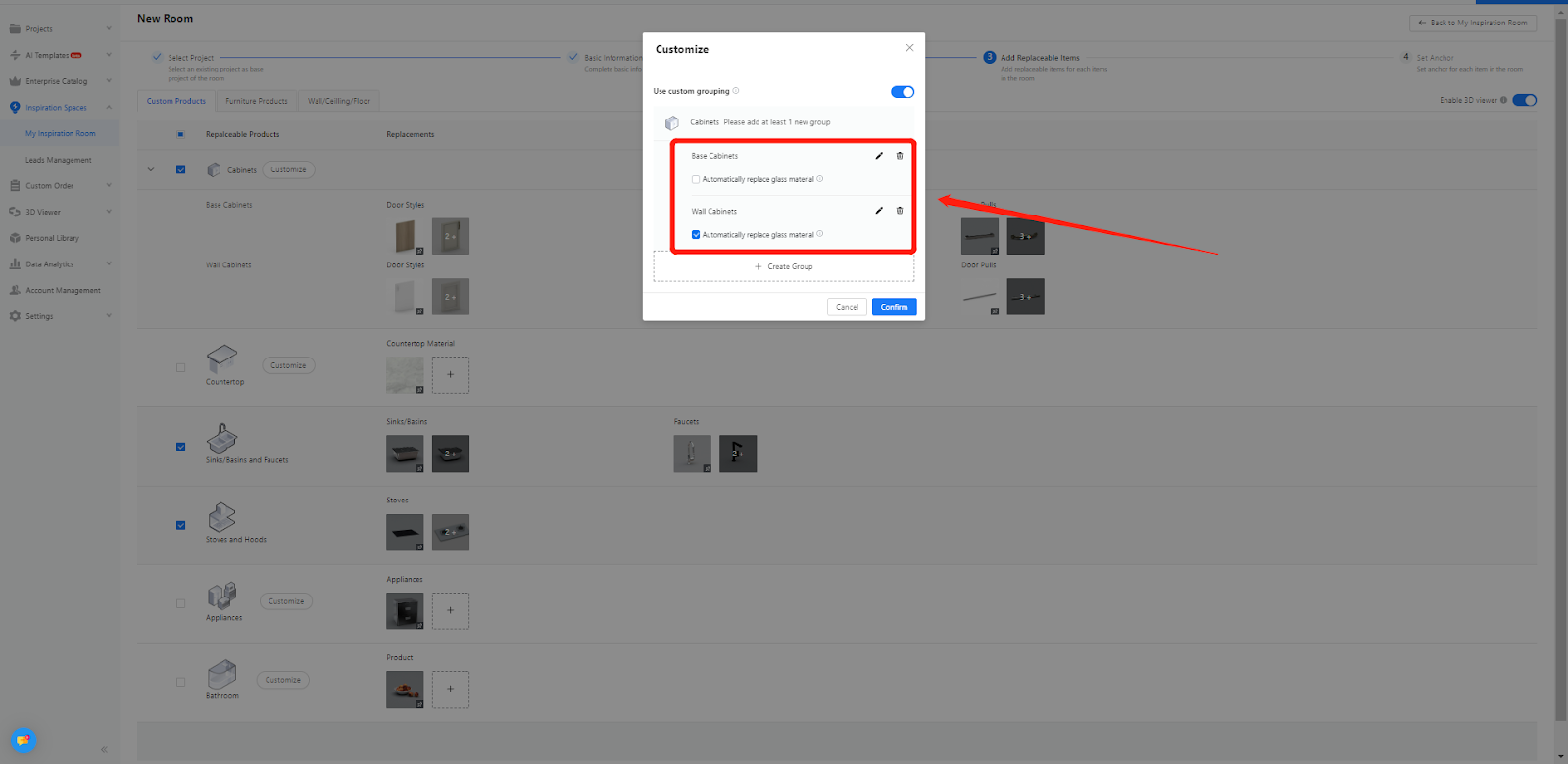Click the Enterprise Catalog crown icon
The width and height of the screenshot is (1568, 764).
[x=15, y=81]
